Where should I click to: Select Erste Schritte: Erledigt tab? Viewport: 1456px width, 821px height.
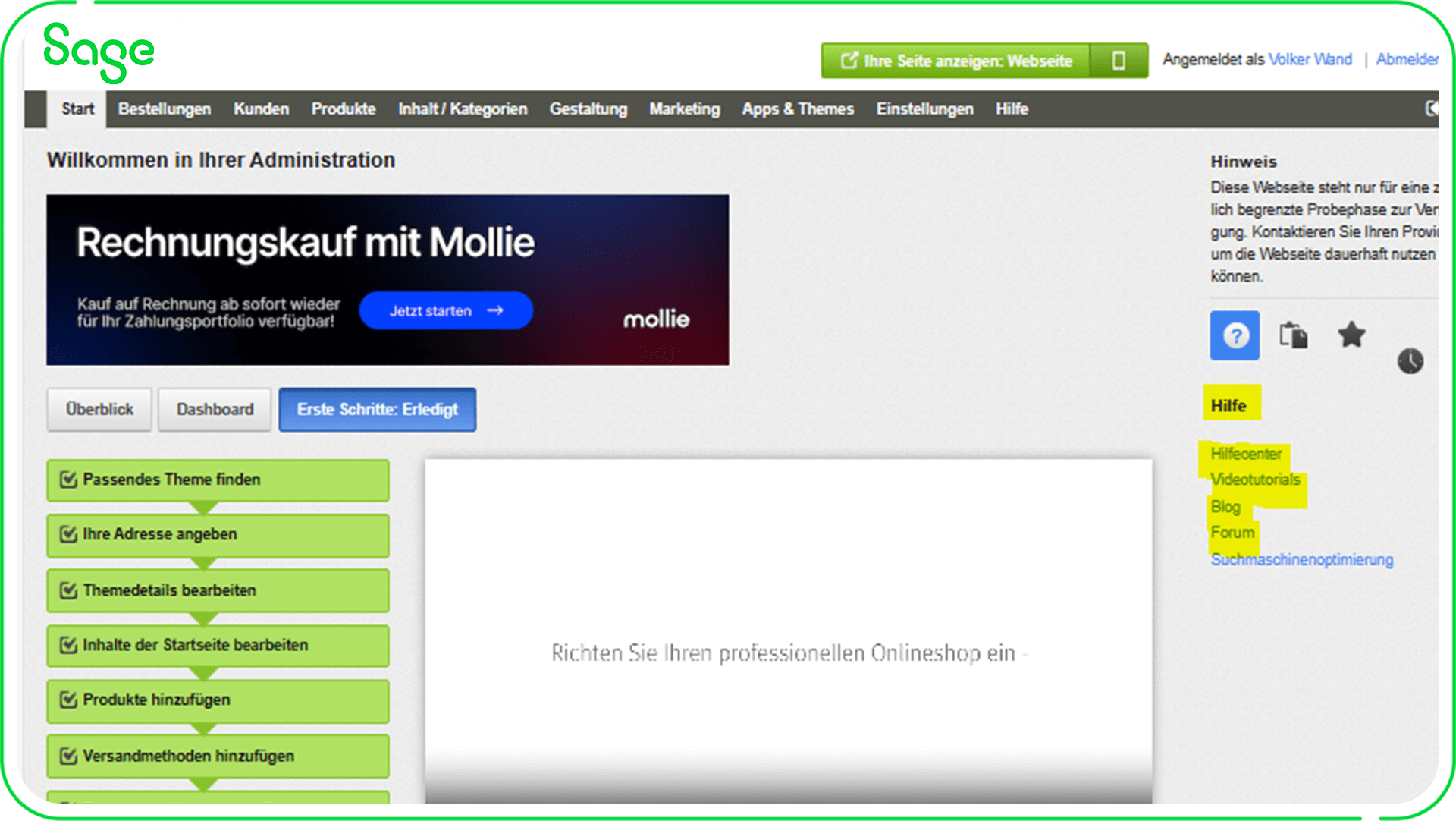(378, 410)
